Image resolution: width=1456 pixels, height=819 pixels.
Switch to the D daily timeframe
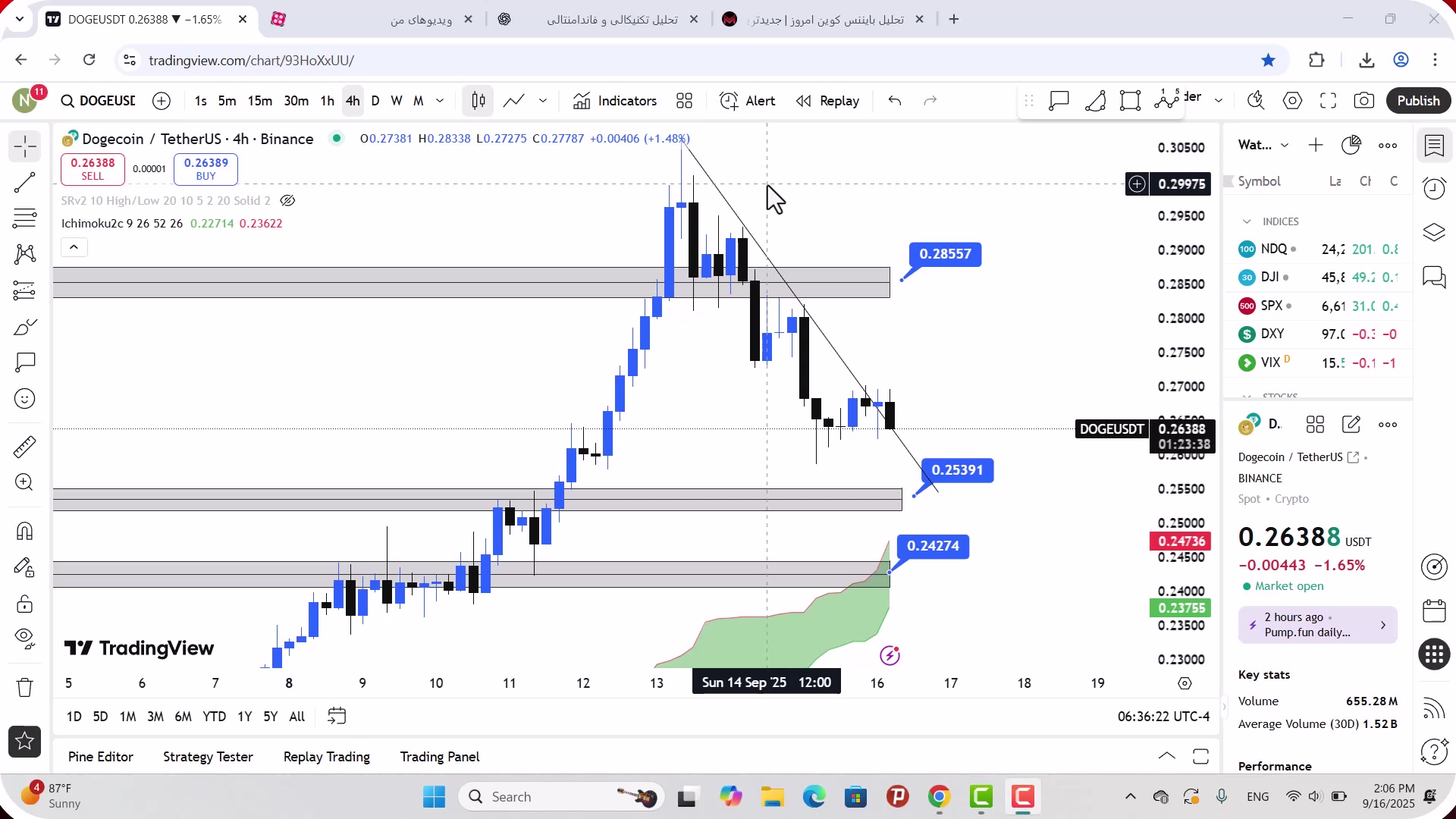click(375, 101)
